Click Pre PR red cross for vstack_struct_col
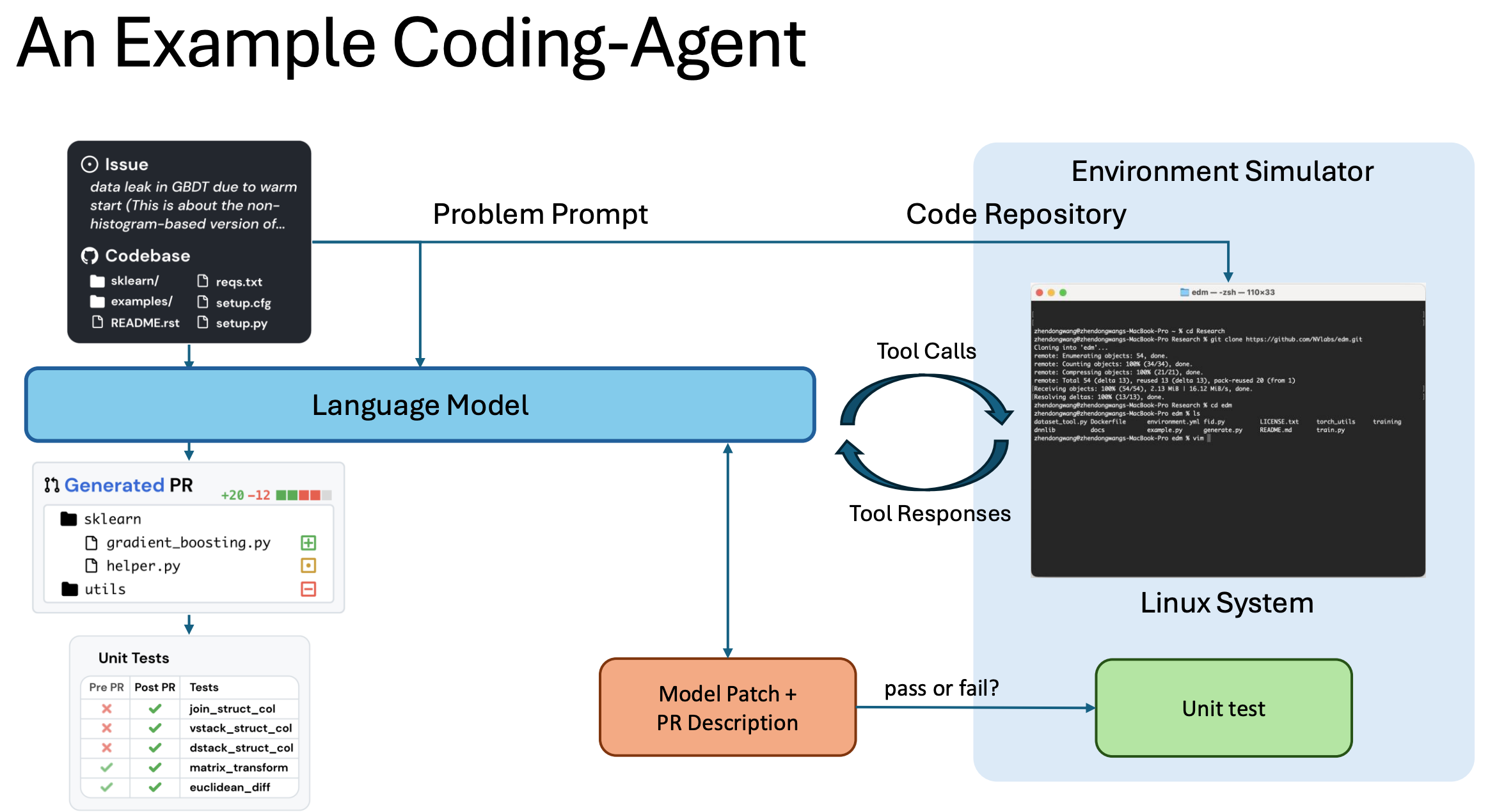This screenshot has height=812, width=1497. pos(107,728)
